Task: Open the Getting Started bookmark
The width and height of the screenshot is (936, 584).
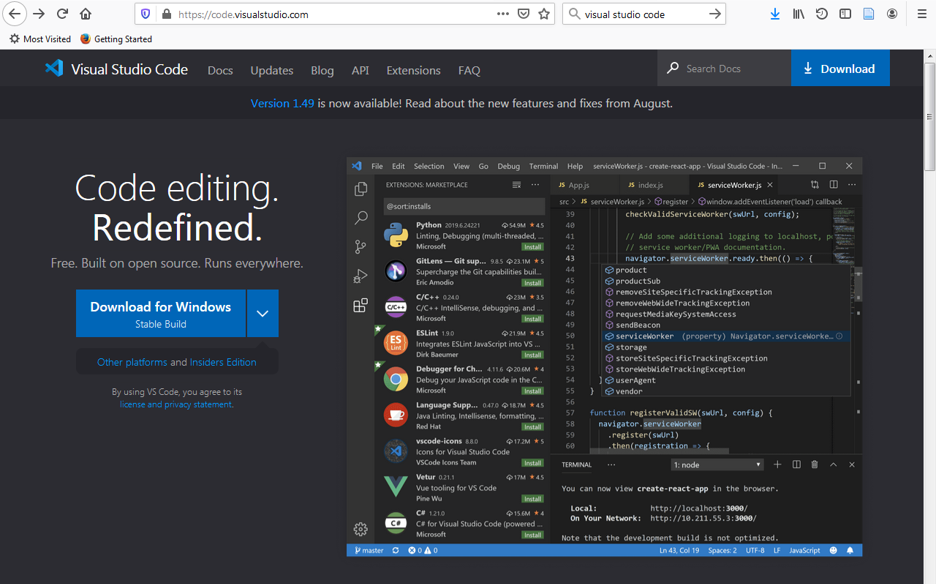Action: pyautogui.click(x=116, y=39)
